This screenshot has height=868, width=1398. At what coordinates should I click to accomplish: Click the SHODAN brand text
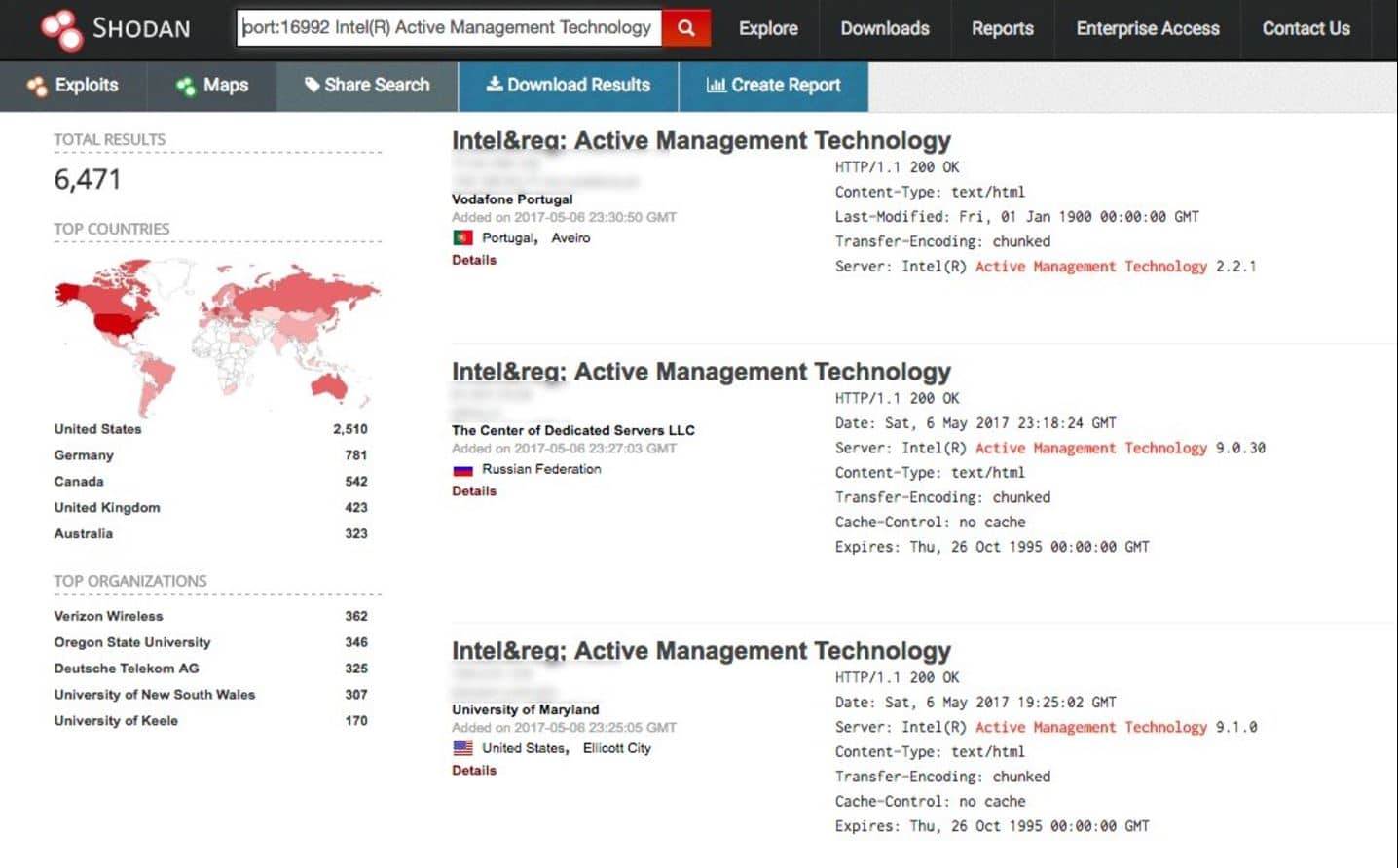point(141,29)
